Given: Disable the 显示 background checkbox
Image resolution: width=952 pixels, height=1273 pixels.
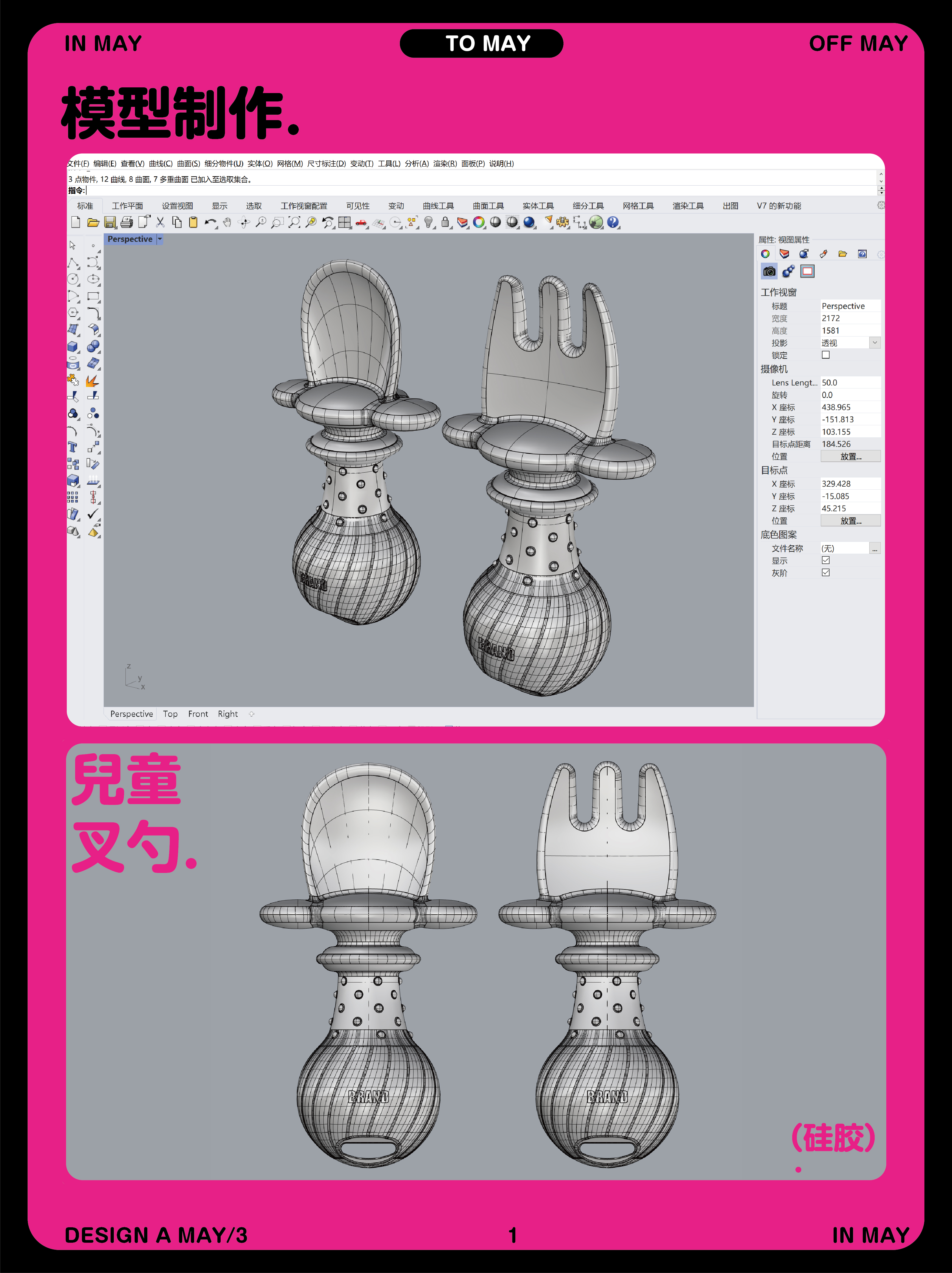Looking at the screenshot, I should 826,560.
